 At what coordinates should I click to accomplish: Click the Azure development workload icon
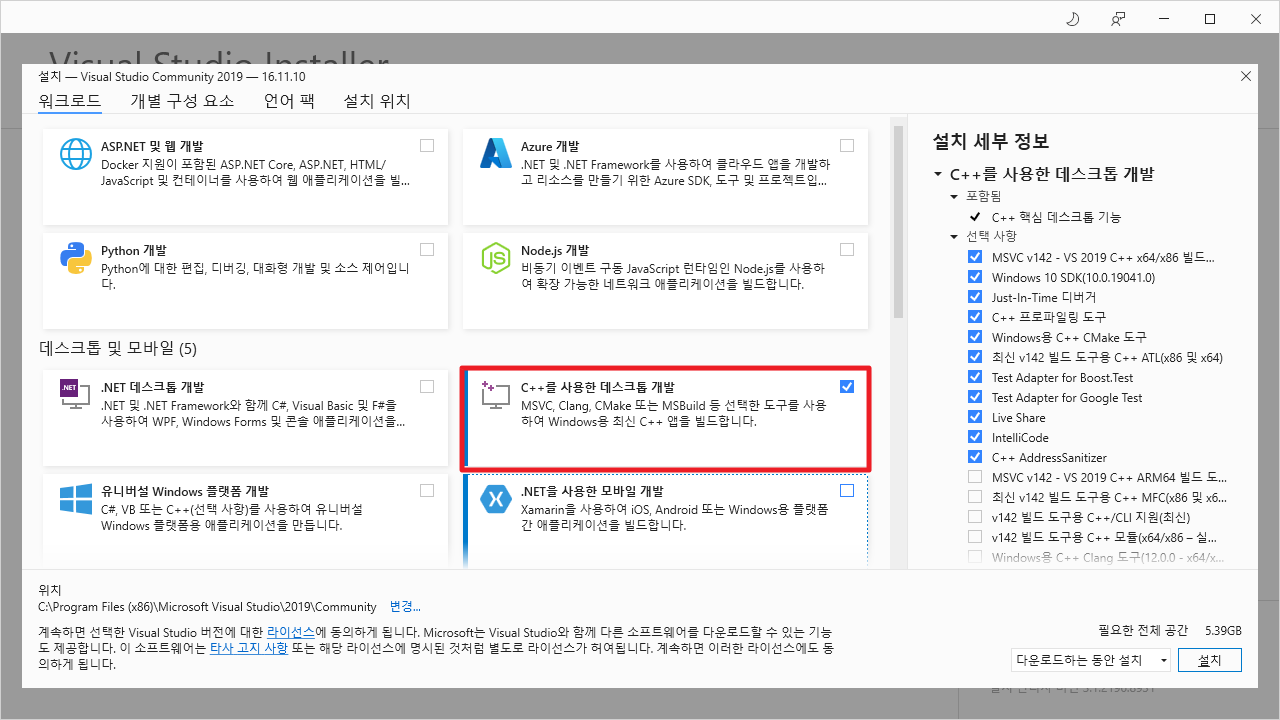coord(496,153)
